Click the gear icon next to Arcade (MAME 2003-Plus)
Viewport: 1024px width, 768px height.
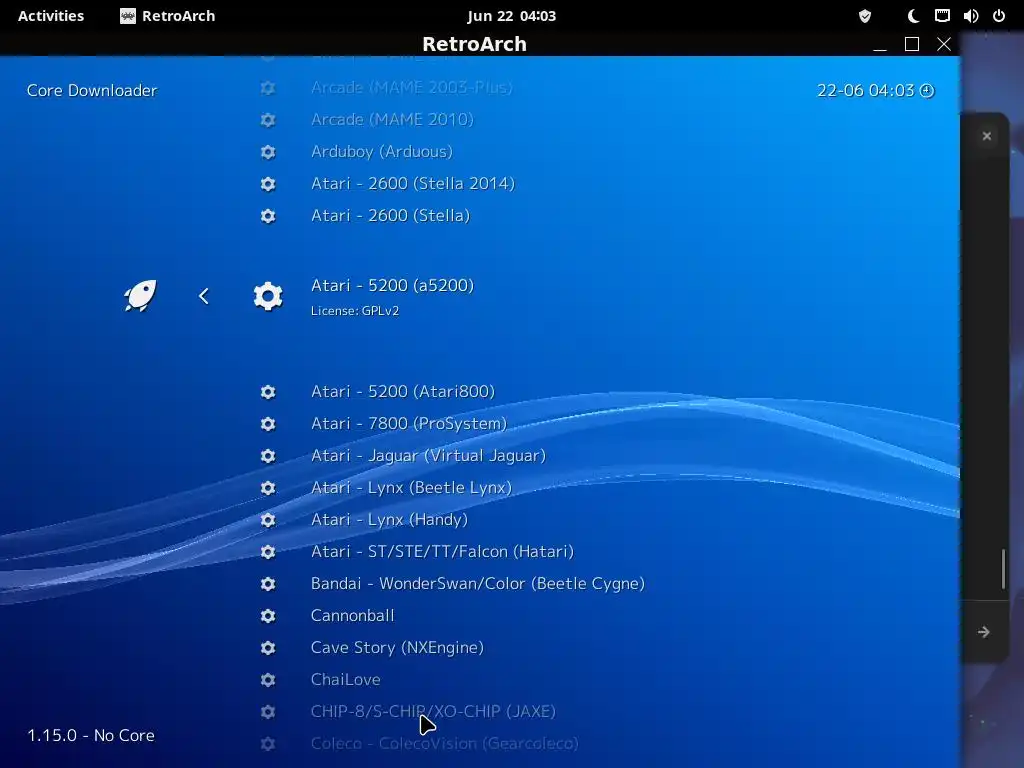[268, 88]
